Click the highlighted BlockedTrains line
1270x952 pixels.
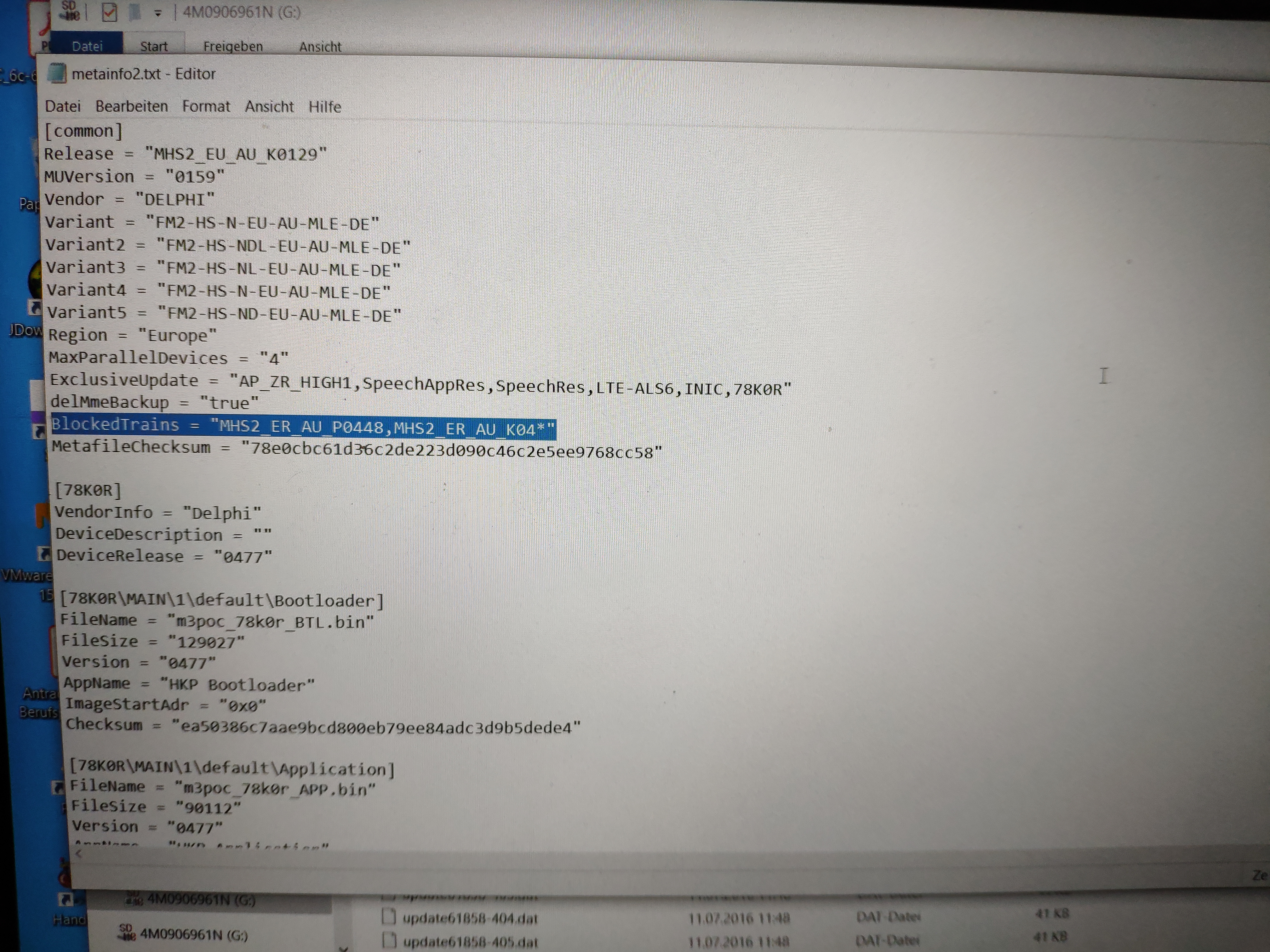click(303, 427)
